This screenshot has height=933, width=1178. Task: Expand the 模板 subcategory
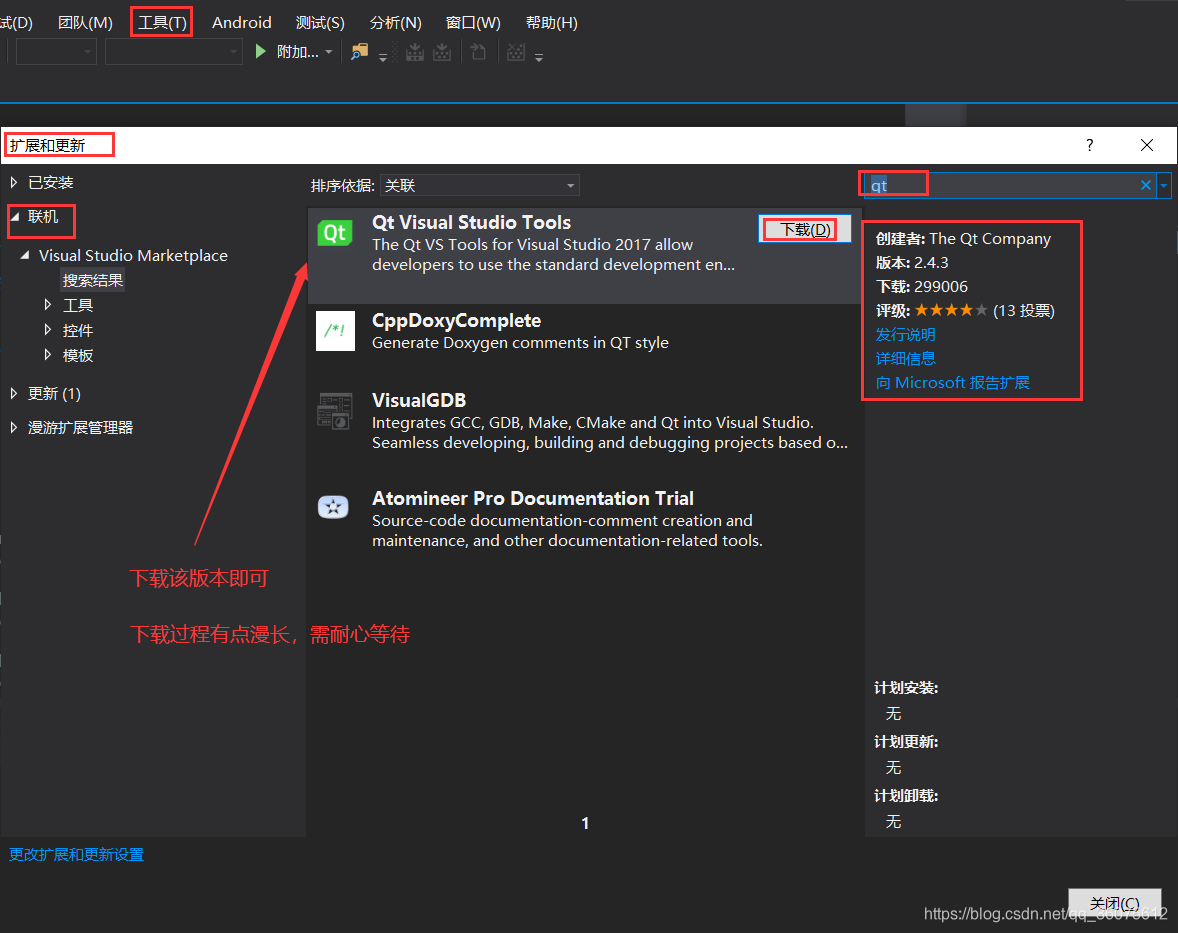[x=48, y=355]
